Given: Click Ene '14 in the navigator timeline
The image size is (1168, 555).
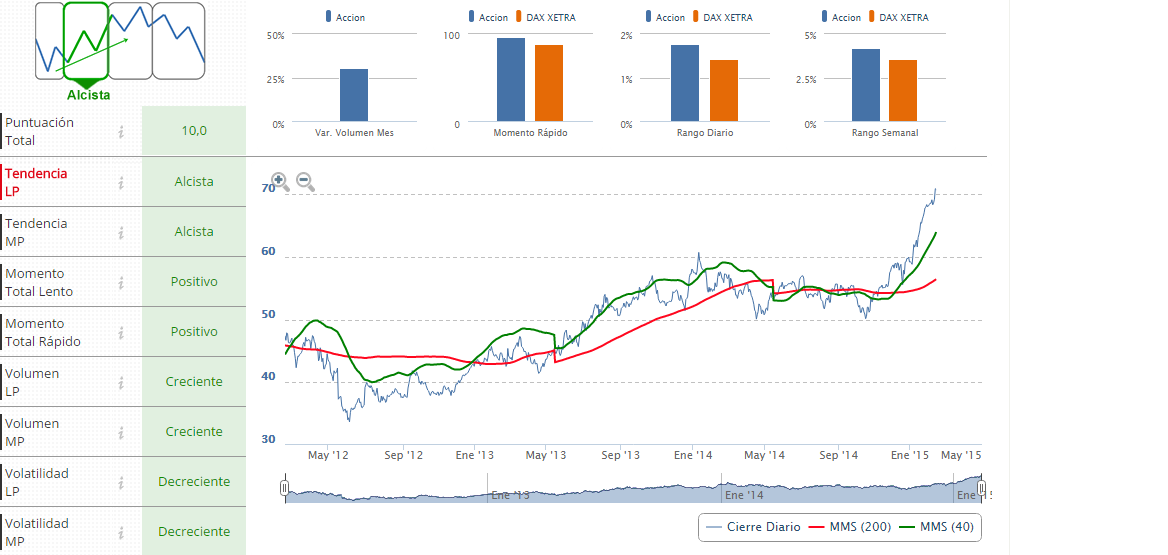Looking at the screenshot, I should point(744,495).
